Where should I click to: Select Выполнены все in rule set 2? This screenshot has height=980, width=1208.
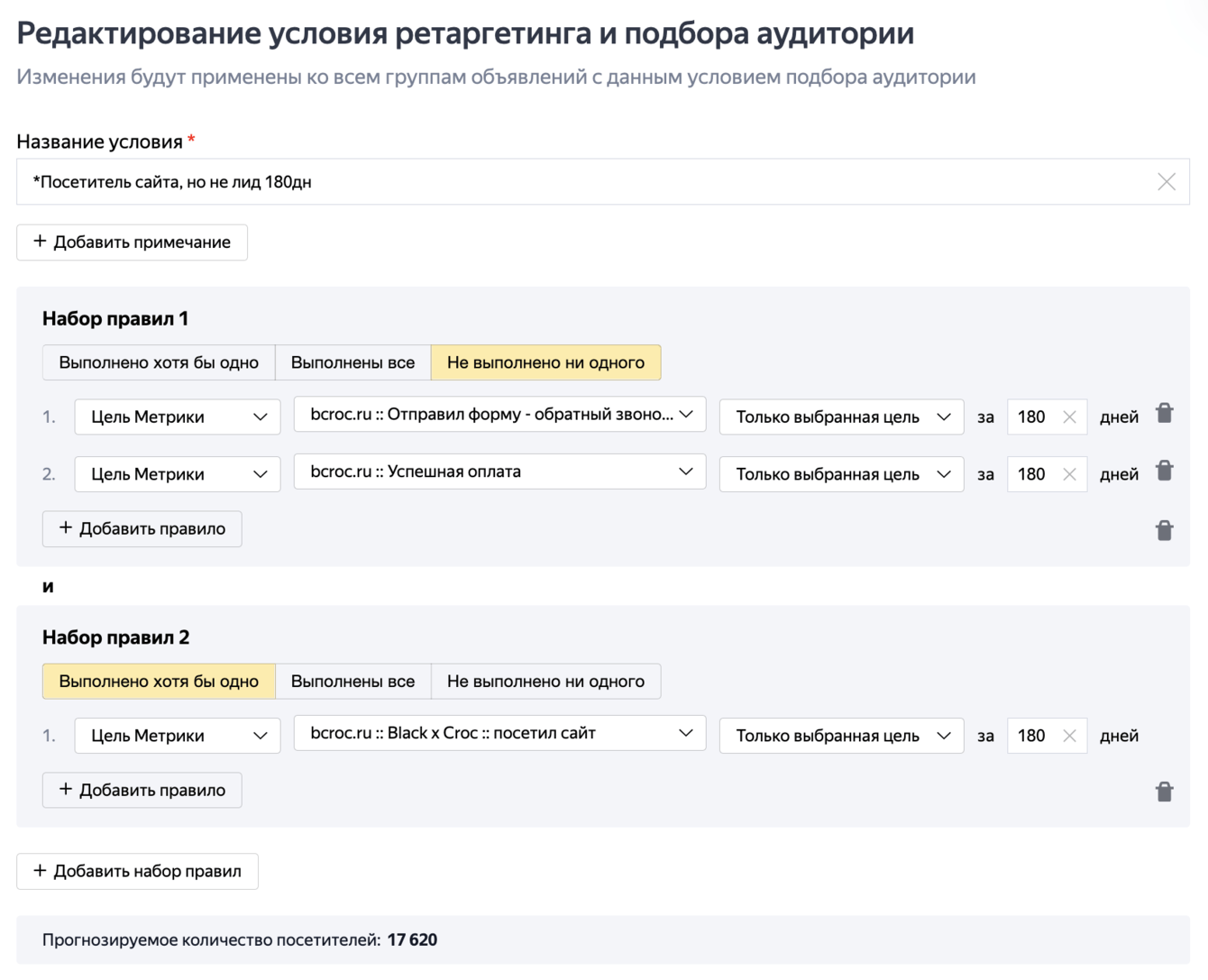[352, 682]
